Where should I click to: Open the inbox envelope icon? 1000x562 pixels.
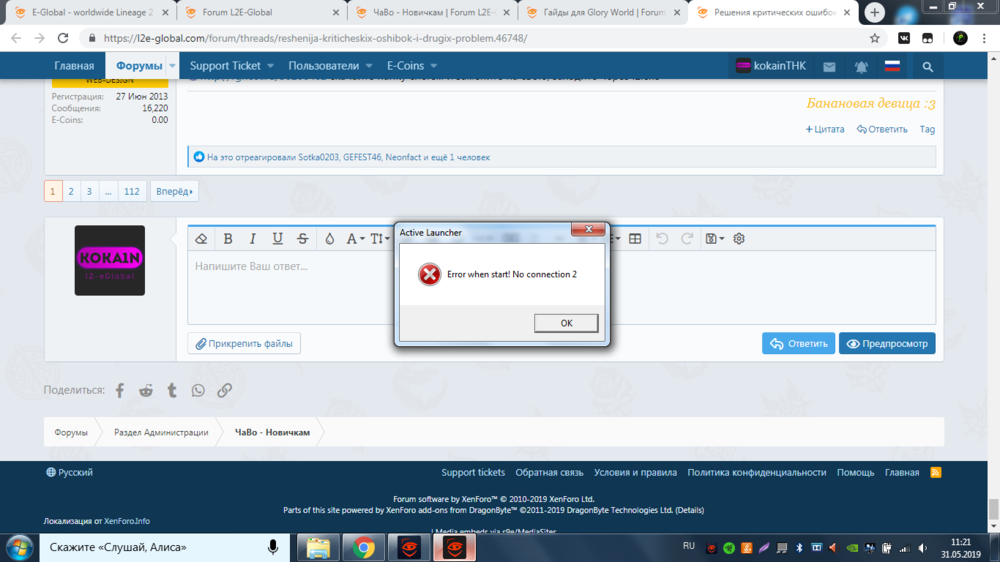pos(829,67)
